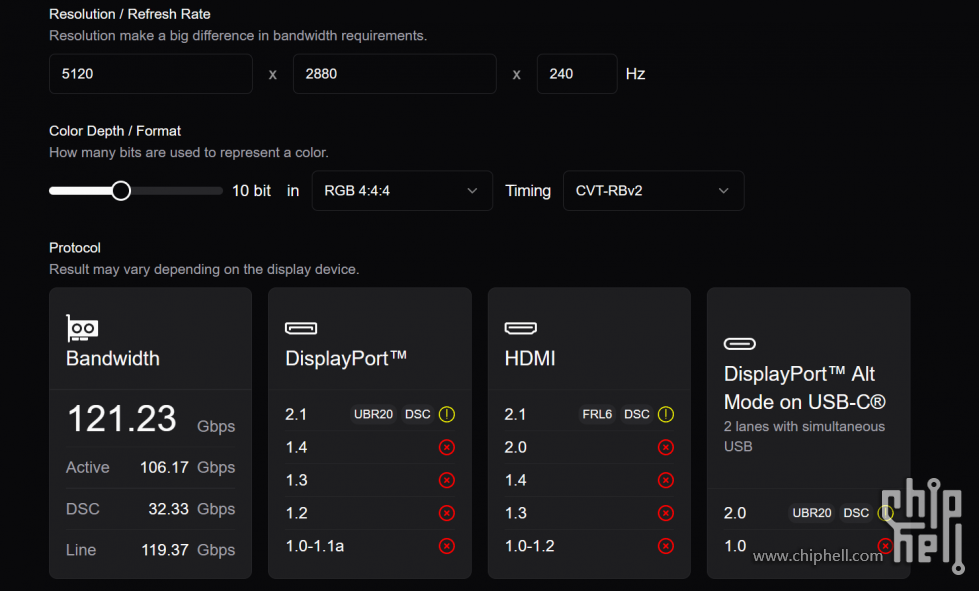Click the "2 lanes with simultaneous USB" text

(x=804, y=436)
